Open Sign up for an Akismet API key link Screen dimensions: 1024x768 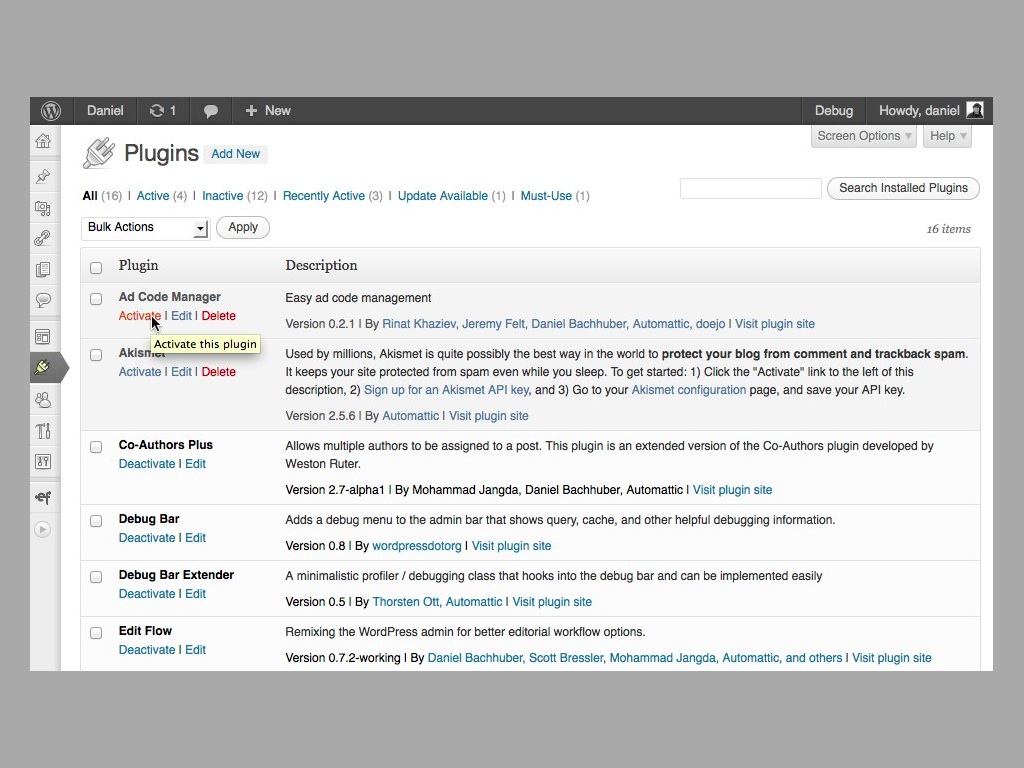[446, 391]
